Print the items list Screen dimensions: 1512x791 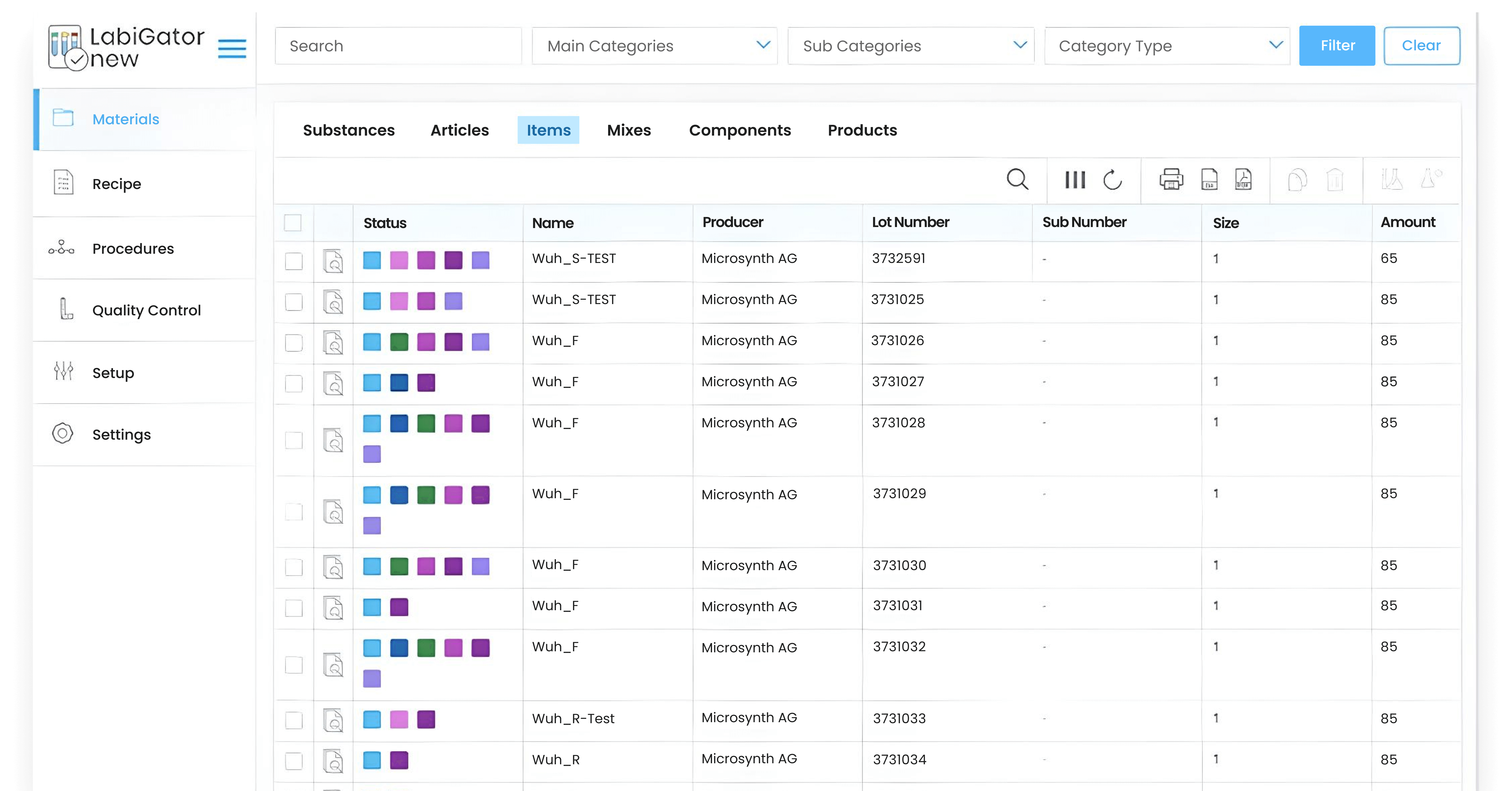(x=1171, y=180)
